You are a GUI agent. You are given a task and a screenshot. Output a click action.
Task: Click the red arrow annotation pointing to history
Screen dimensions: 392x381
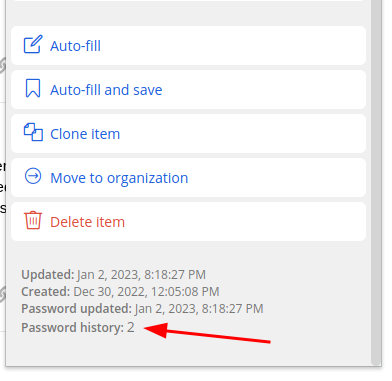tap(207, 333)
